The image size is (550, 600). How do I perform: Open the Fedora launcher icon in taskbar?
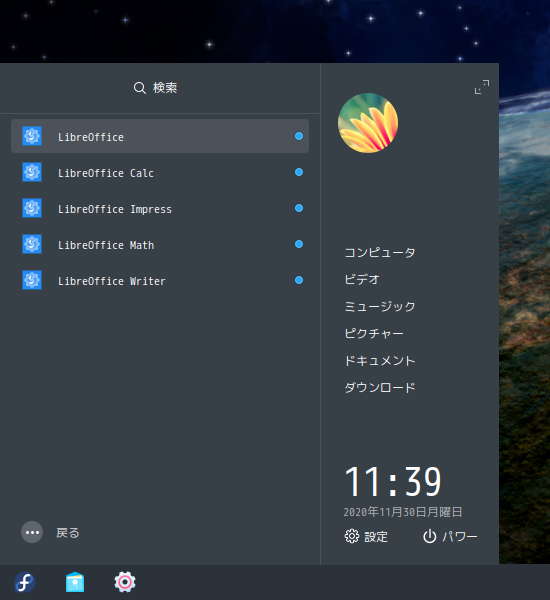pos(25,582)
